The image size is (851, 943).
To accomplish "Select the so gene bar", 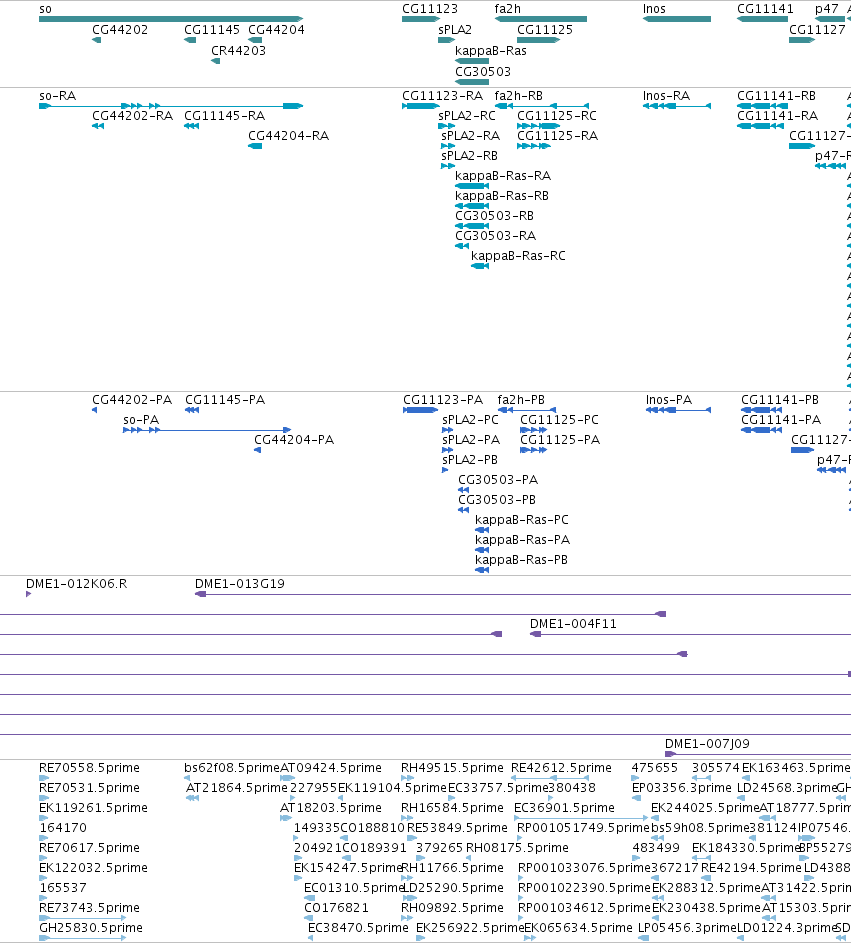I will [171, 19].
